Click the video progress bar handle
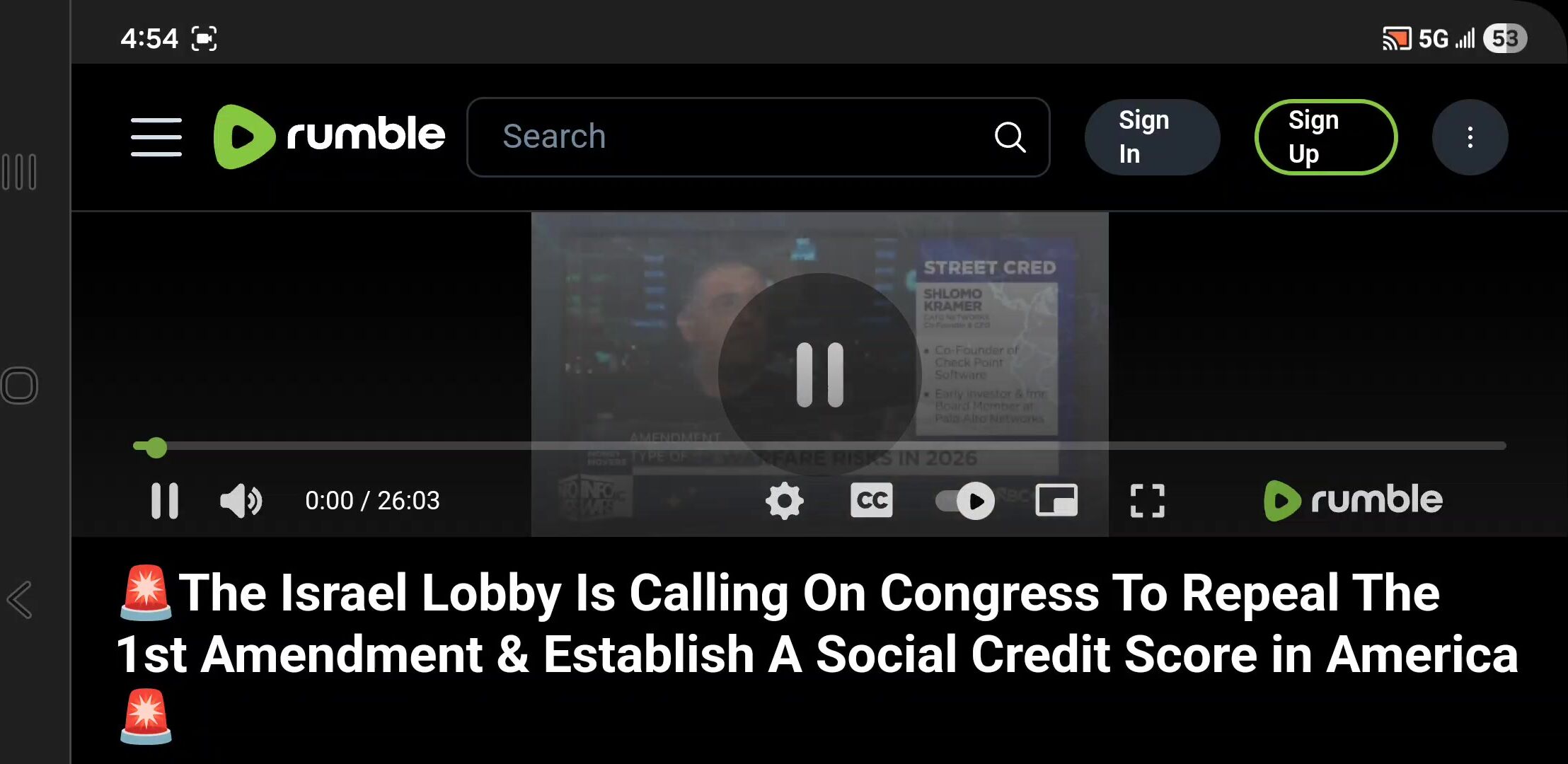The width and height of the screenshot is (1568, 764). (x=156, y=447)
